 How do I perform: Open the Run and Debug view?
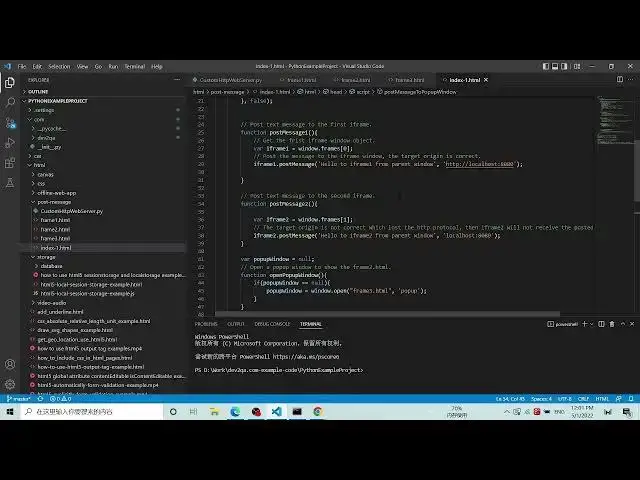[9, 144]
